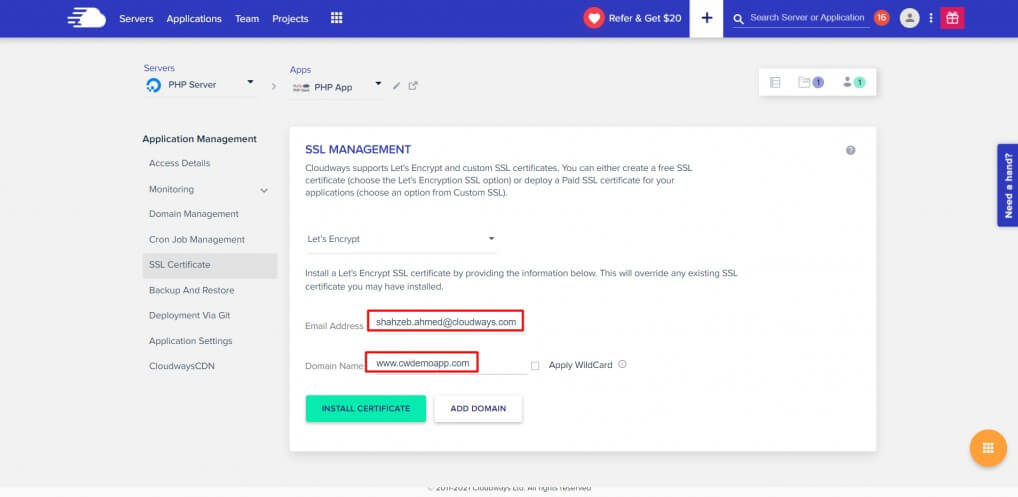
Task: Open Servers in the top navigation
Action: 136,19
